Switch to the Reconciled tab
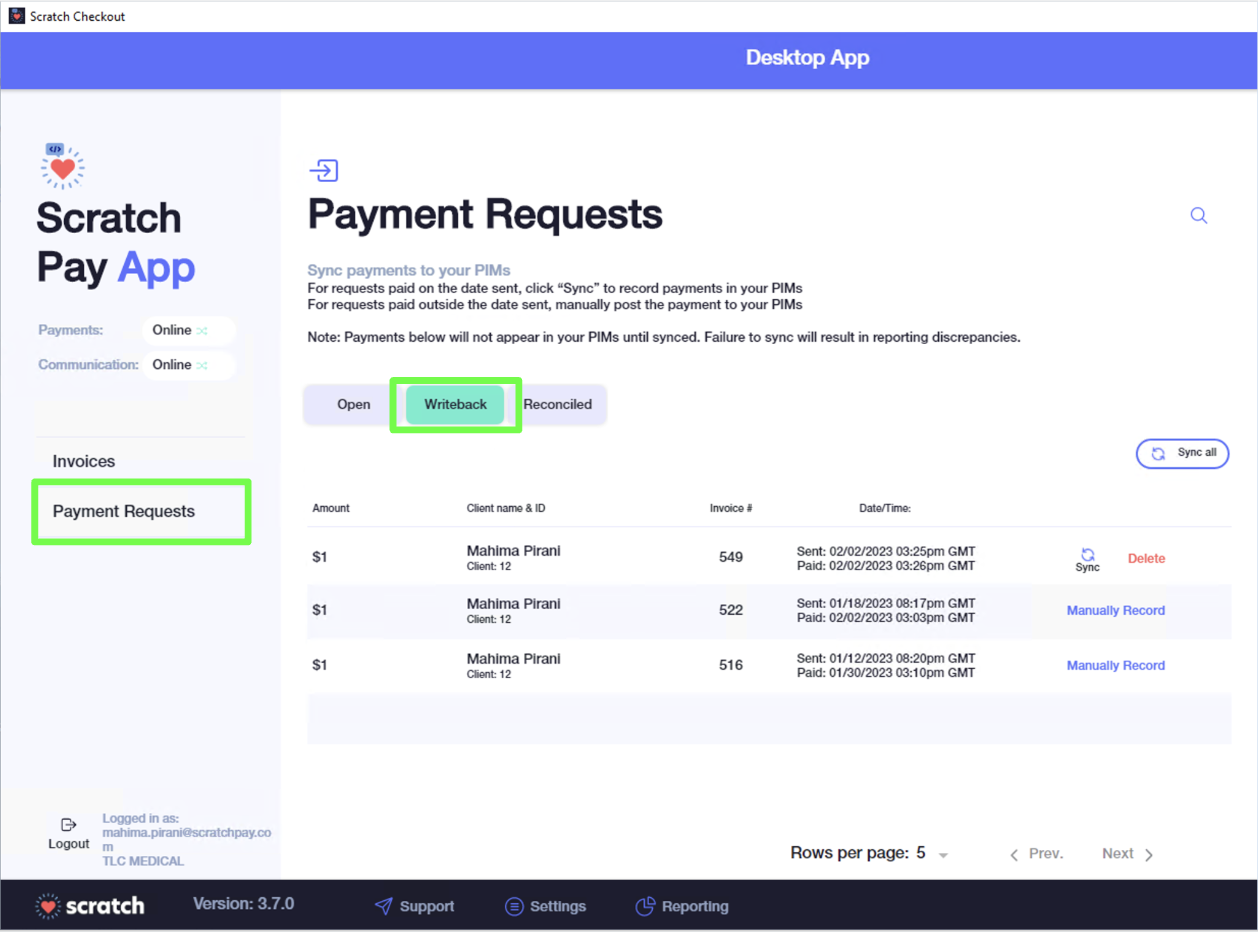This screenshot has height=932, width=1258. 558,405
